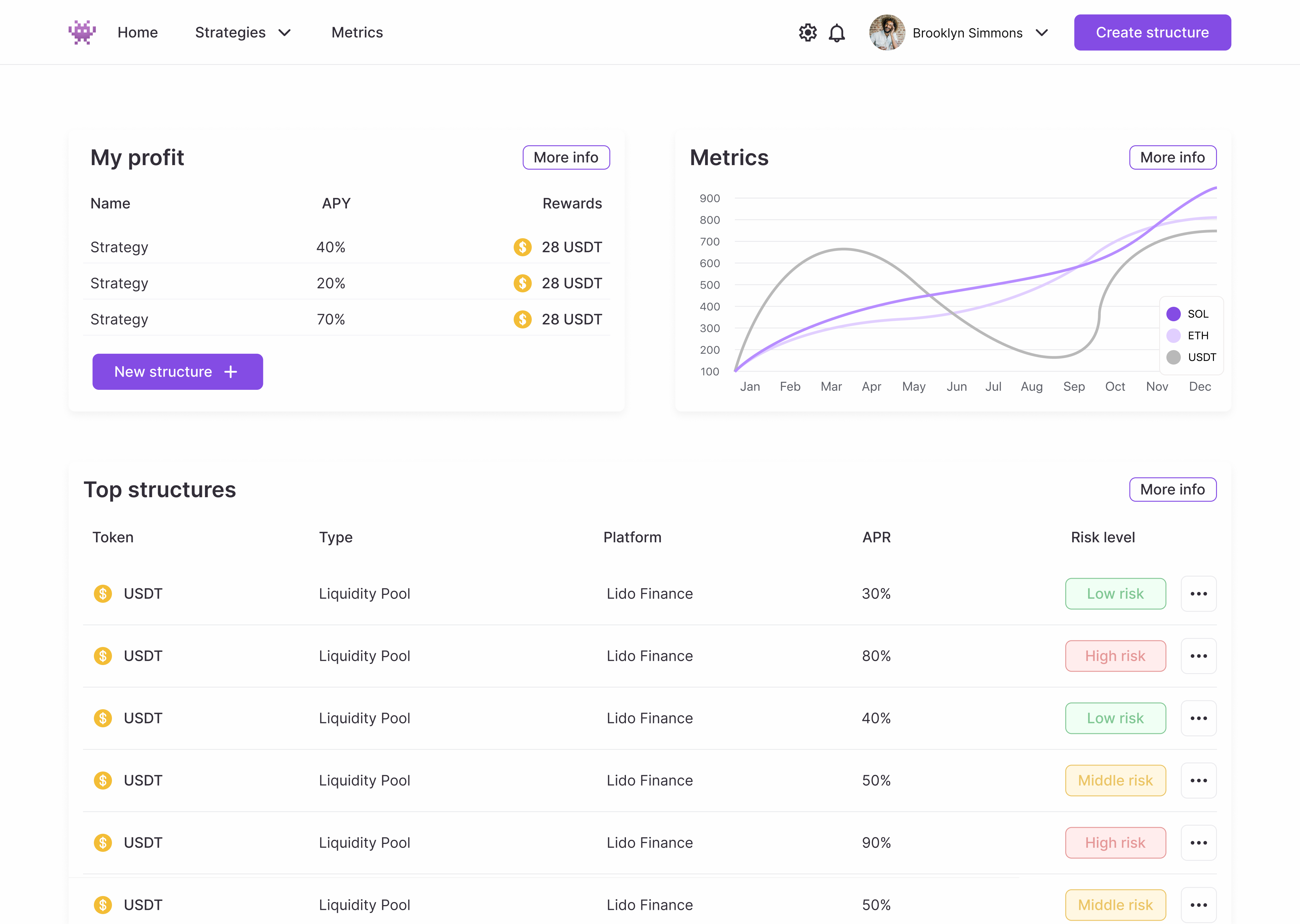Open notifications bell icon
The height and width of the screenshot is (924, 1300).
click(x=837, y=33)
